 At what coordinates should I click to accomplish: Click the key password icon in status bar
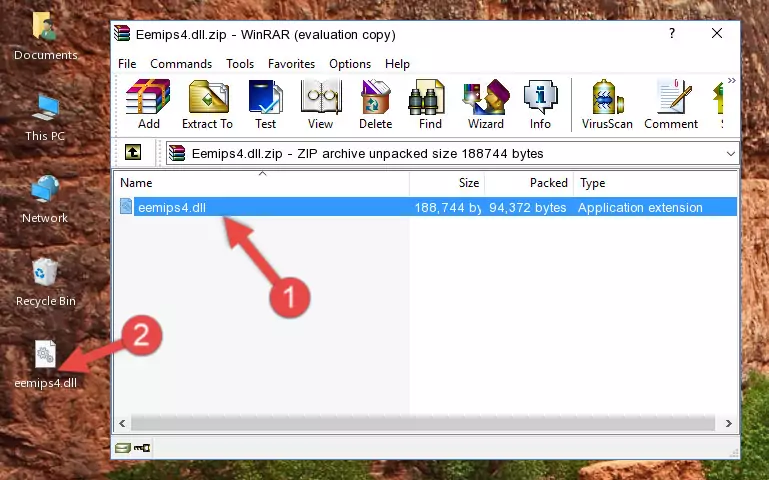coord(142,447)
